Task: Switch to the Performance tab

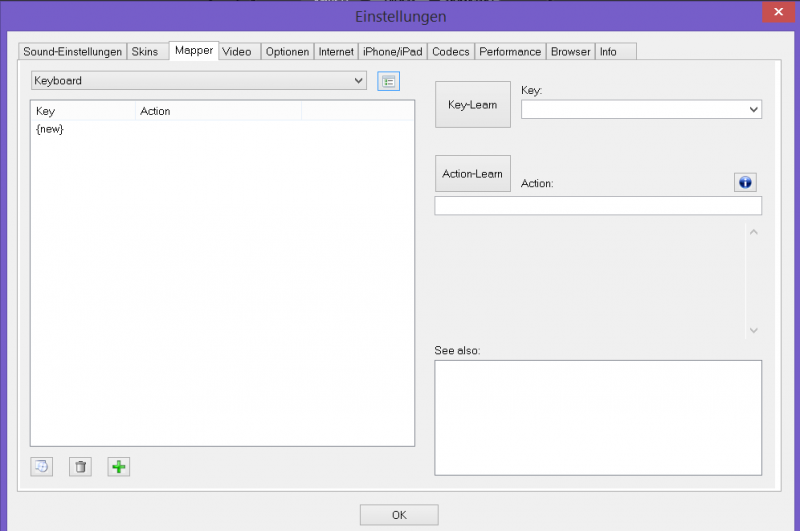Action: coord(510,52)
